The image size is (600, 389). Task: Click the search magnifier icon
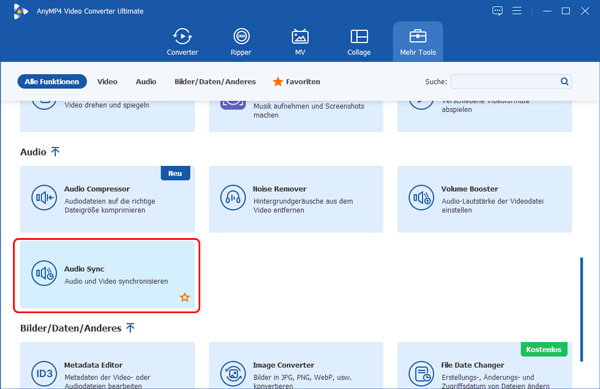tap(564, 81)
